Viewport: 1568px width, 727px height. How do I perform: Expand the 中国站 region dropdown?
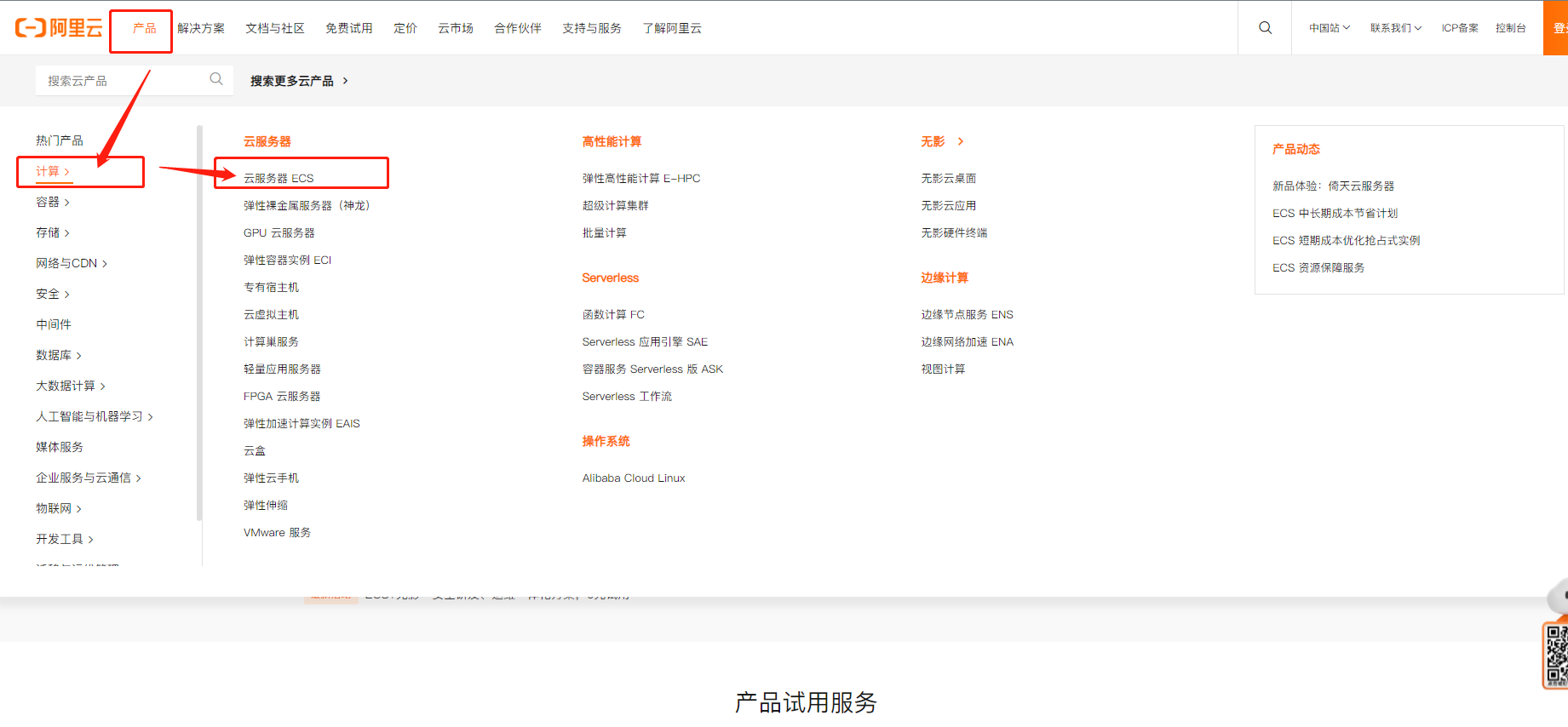click(1330, 28)
